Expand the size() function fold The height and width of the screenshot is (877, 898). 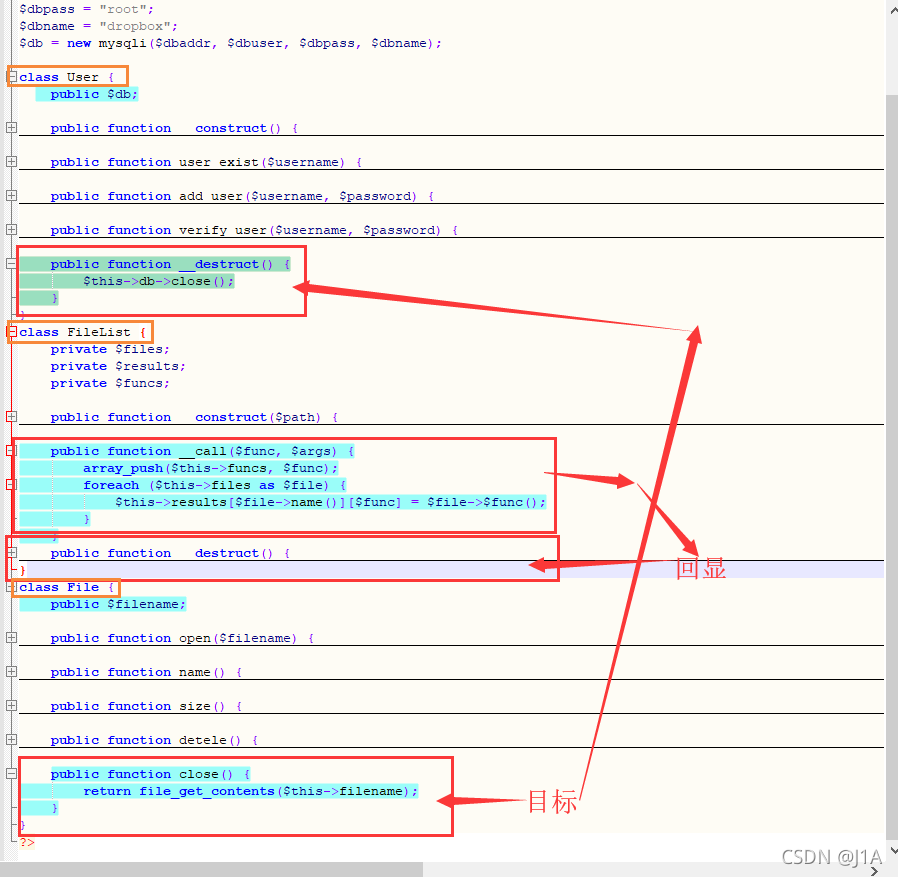[x=11, y=705]
